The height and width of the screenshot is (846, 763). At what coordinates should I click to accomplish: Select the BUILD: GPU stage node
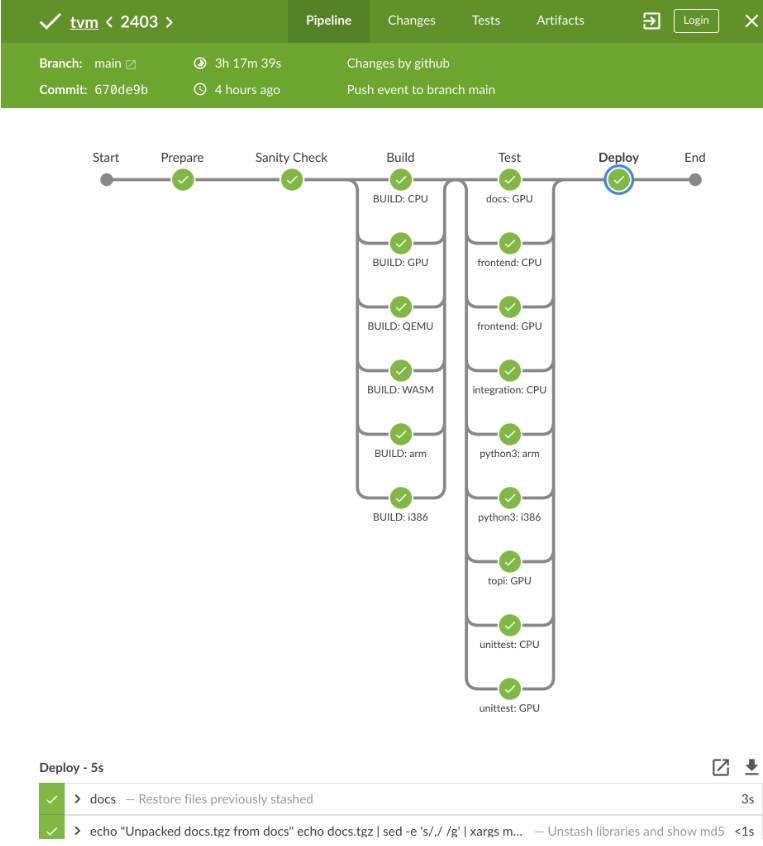point(400,243)
